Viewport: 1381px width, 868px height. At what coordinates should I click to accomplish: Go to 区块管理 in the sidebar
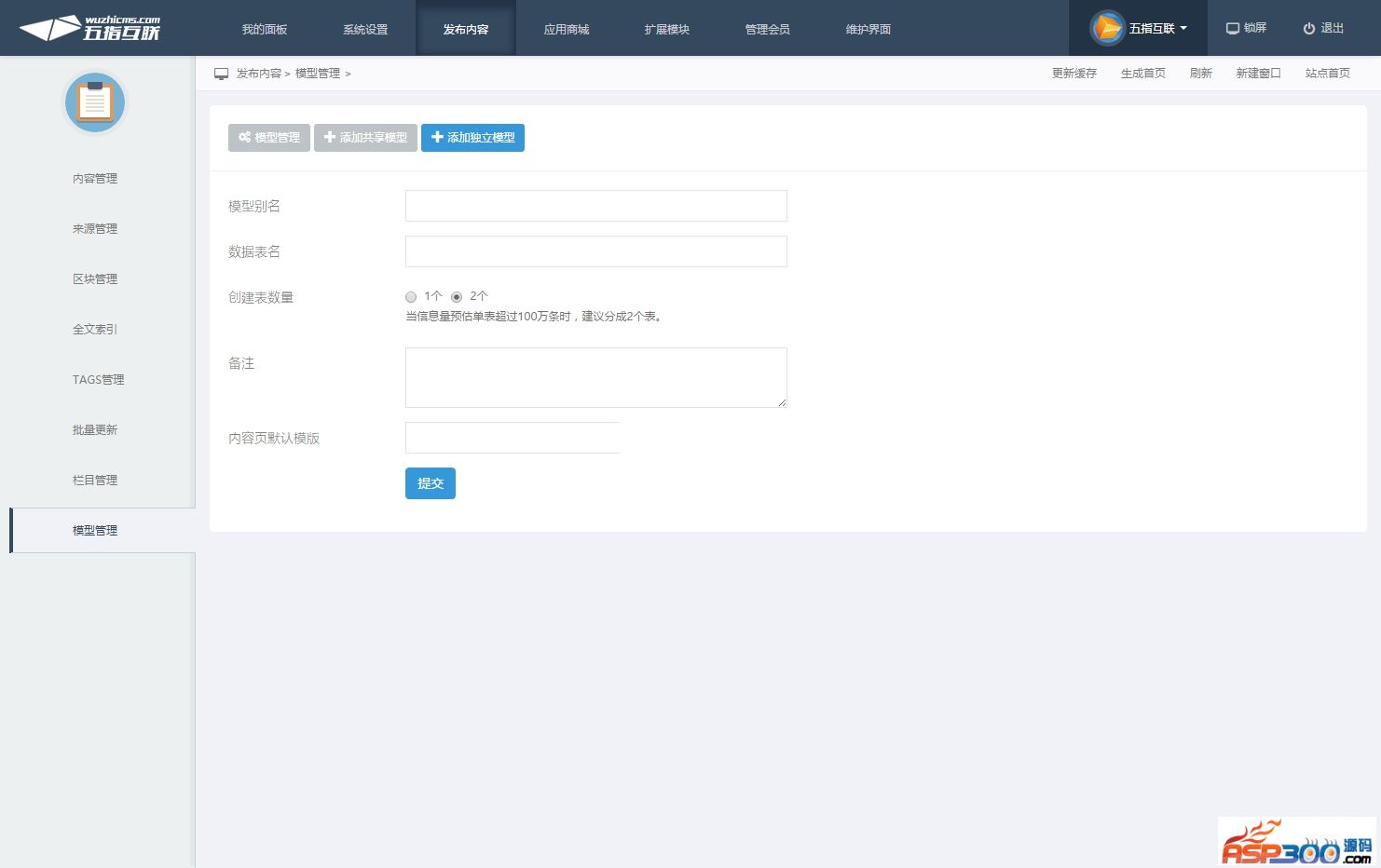pyautogui.click(x=95, y=278)
